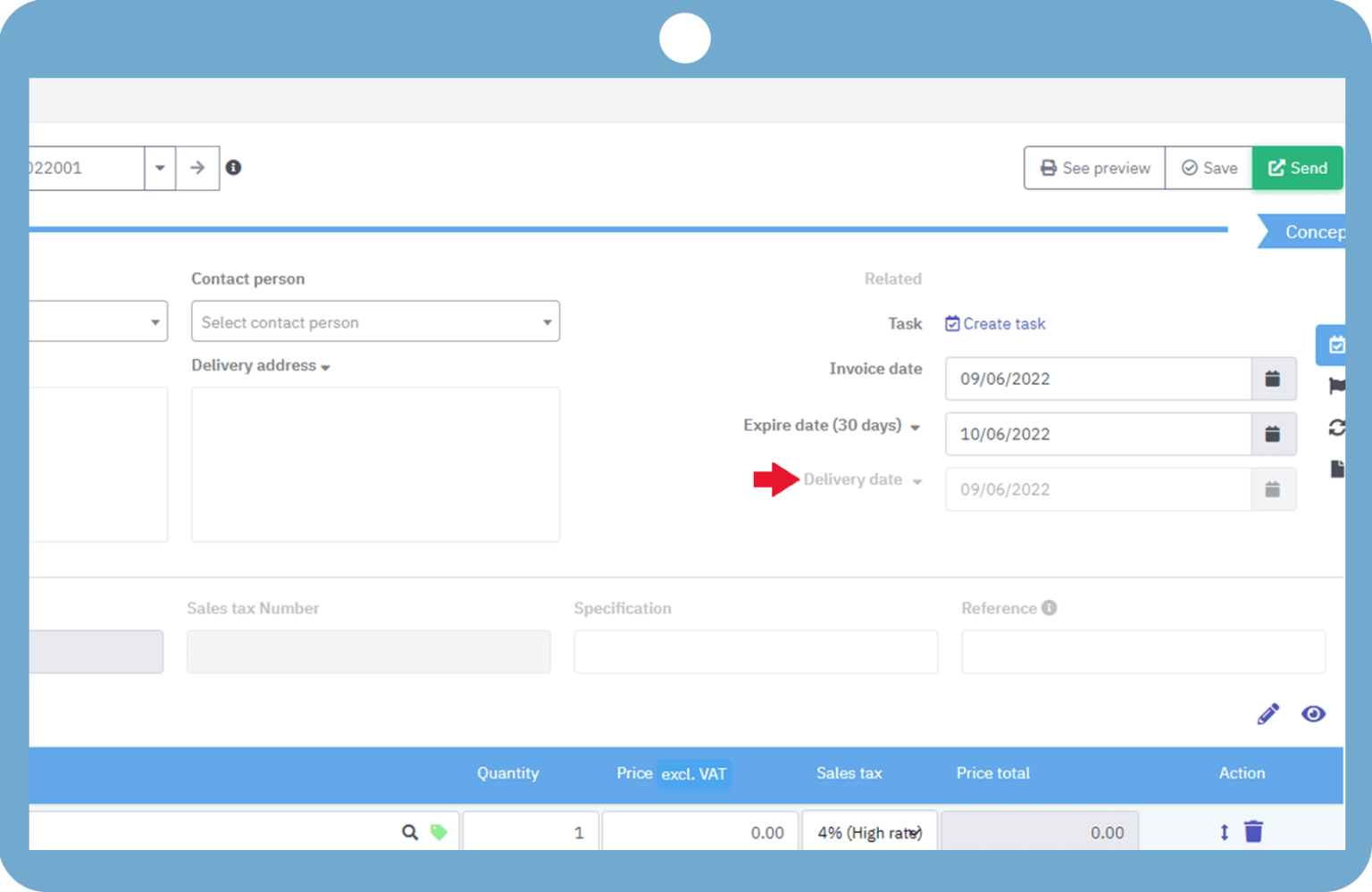This screenshot has height=892, width=1372.
Task: Click the pencil edit icon above table
Action: pos(1267,713)
